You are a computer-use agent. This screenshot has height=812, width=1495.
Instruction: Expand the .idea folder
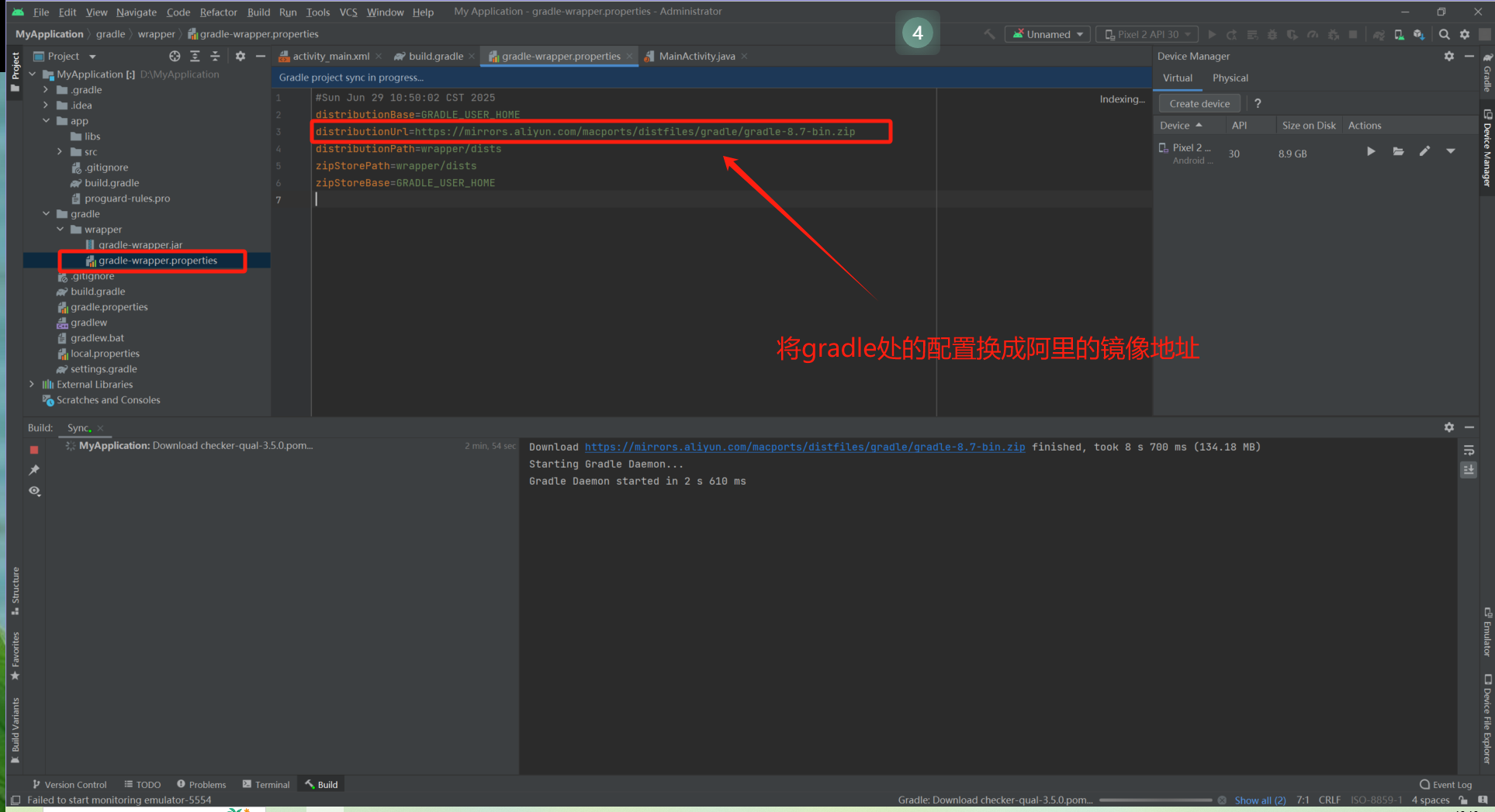click(46, 105)
